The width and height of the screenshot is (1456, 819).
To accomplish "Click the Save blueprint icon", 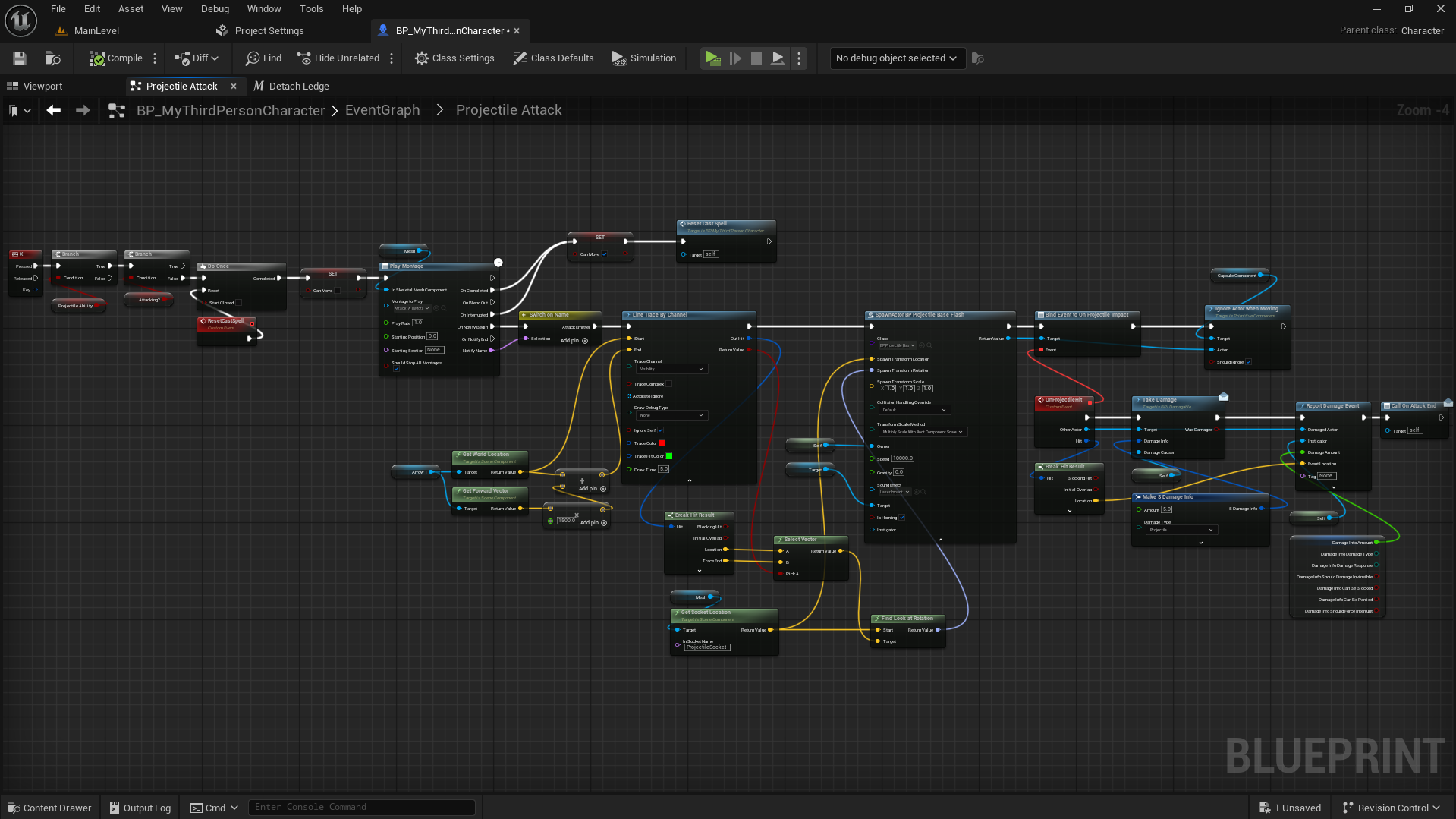I will point(20,58).
